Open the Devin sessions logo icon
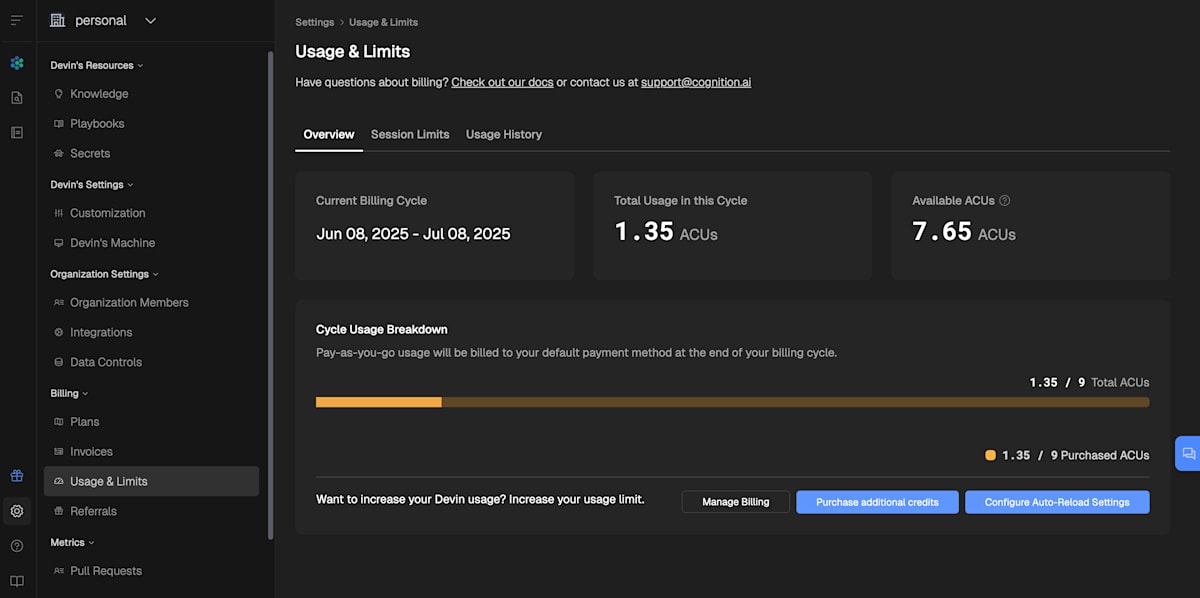 tap(17, 63)
